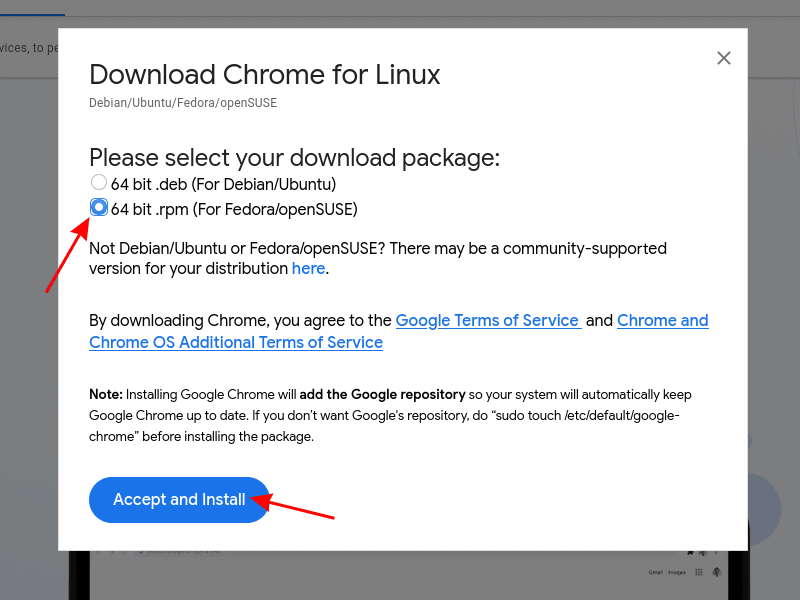Click the 'Download Chrome for Linux' heading
Viewport: 800px width, 600px height.
tap(265, 75)
